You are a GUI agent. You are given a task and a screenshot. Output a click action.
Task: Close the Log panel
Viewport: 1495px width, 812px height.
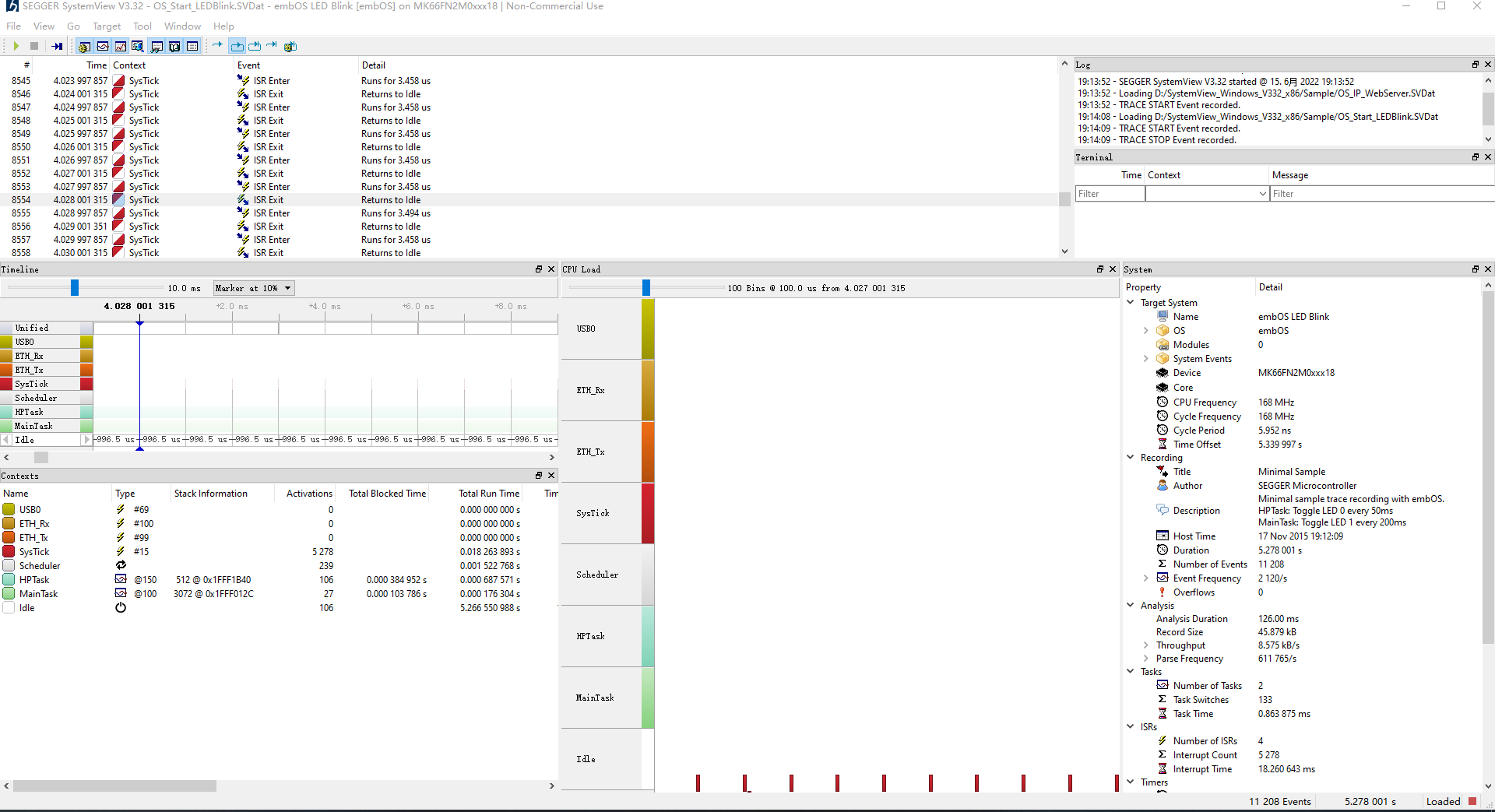point(1487,65)
